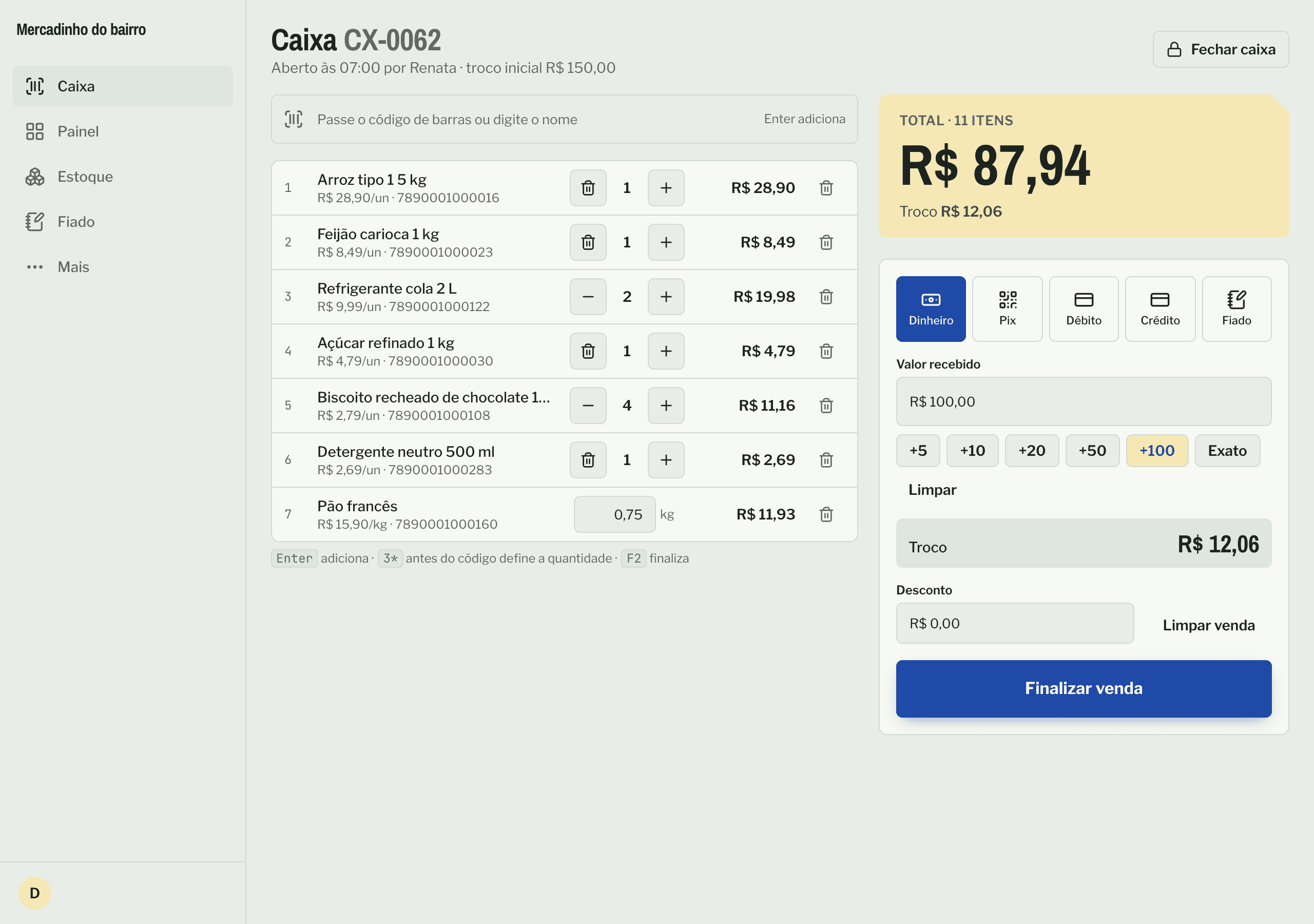This screenshot has width=1314, height=924.
Task: Select Pix payment method
Action: point(1007,309)
